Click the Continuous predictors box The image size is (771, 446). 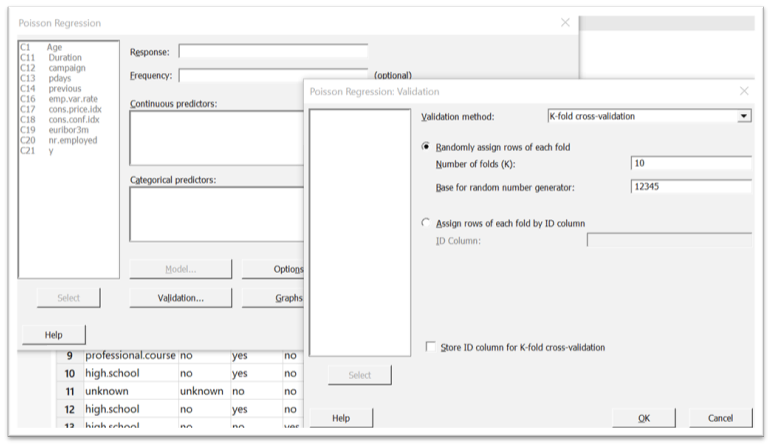[217, 138]
